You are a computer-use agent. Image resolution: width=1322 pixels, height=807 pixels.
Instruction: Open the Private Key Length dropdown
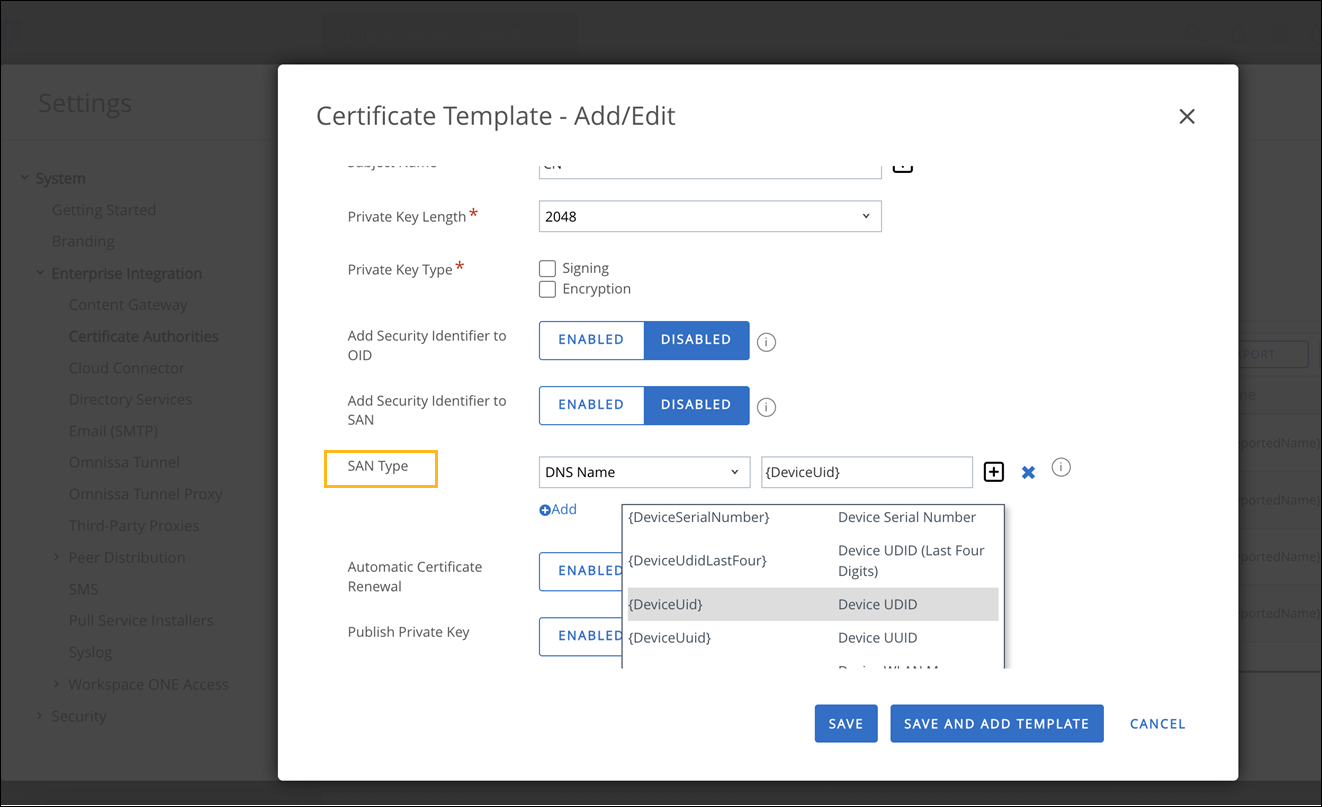point(710,217)
